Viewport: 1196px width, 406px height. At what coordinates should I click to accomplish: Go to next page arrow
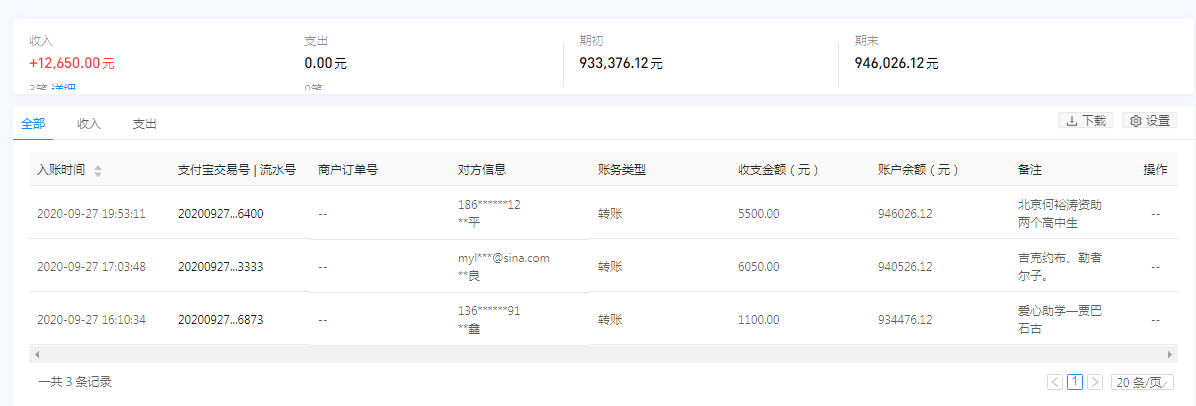[1095, 382]
